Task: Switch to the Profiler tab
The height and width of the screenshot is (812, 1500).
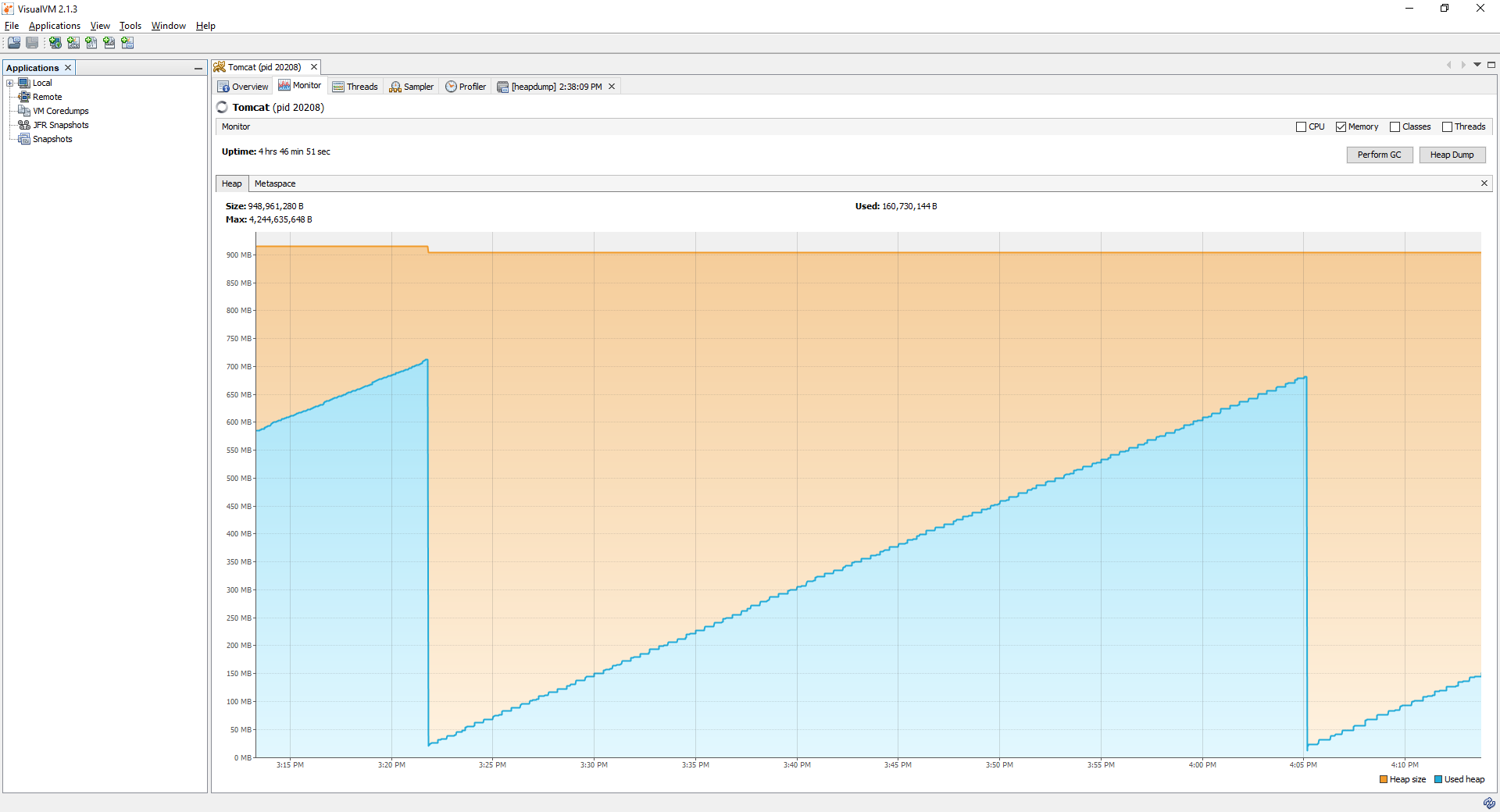Action: 466,87
